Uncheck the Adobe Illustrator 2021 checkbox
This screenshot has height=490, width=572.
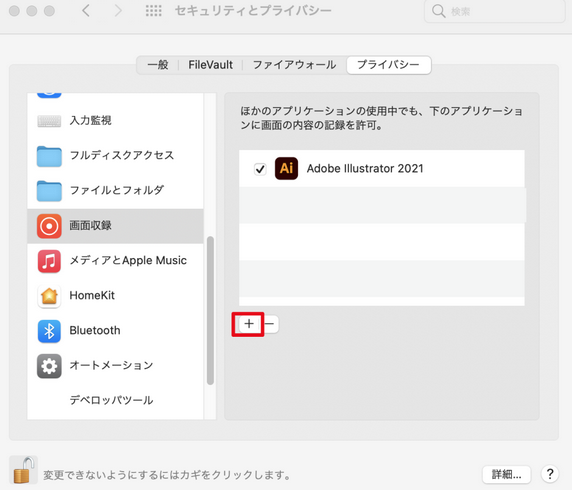260,169
